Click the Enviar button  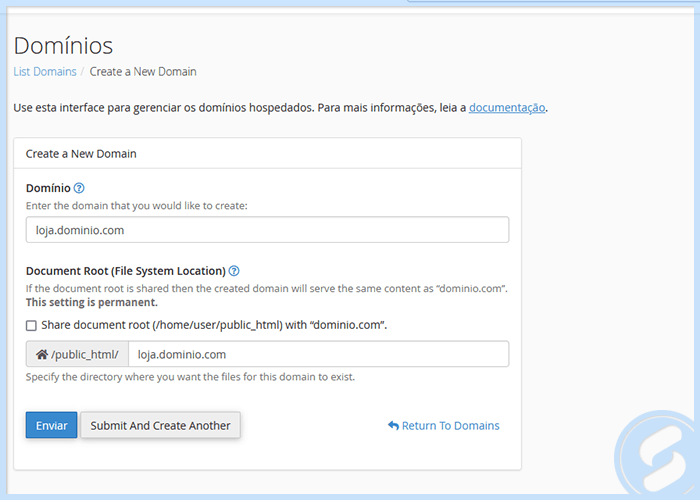[x=51, y=425]
